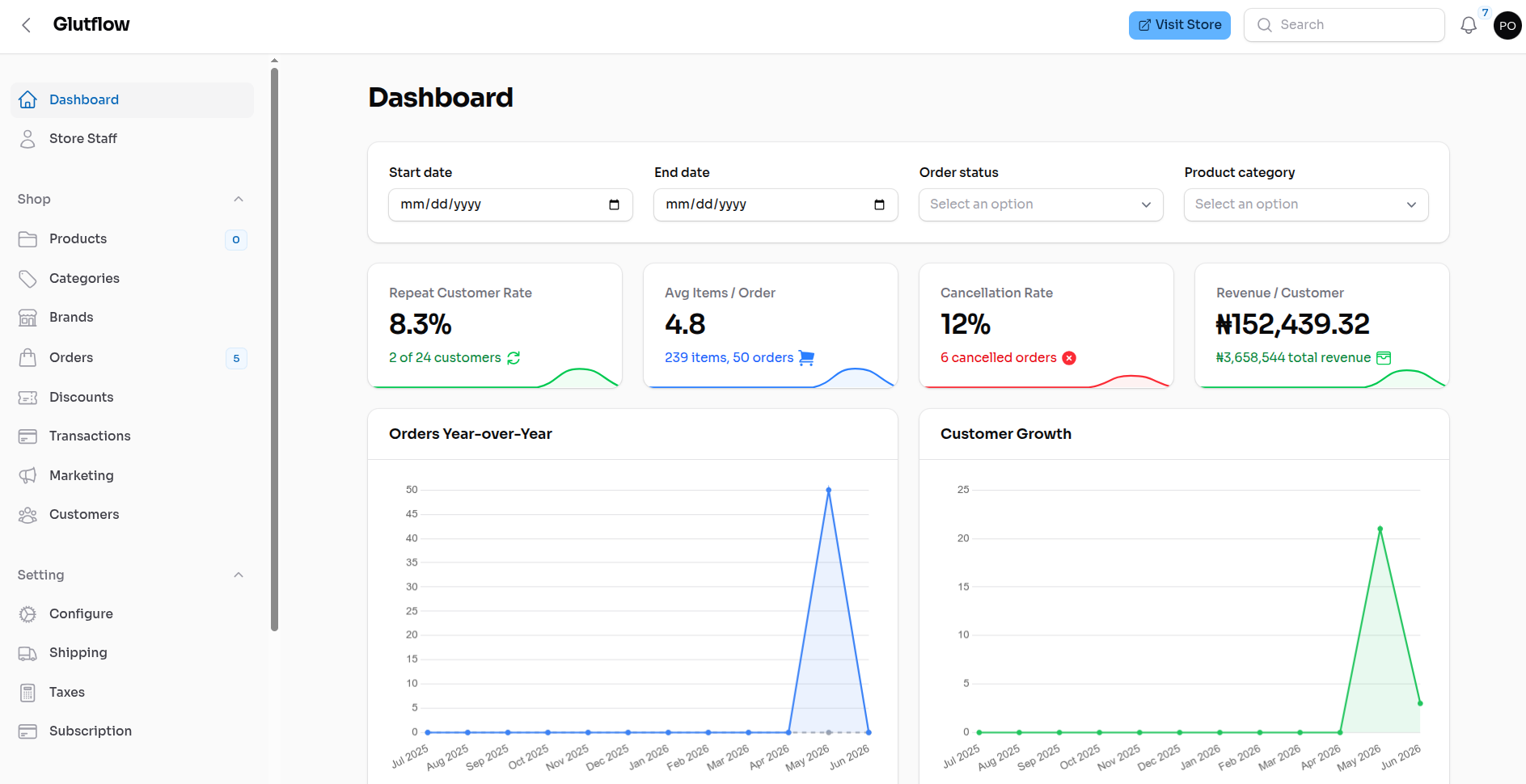Click the Orders shopping bag icon

27,357
